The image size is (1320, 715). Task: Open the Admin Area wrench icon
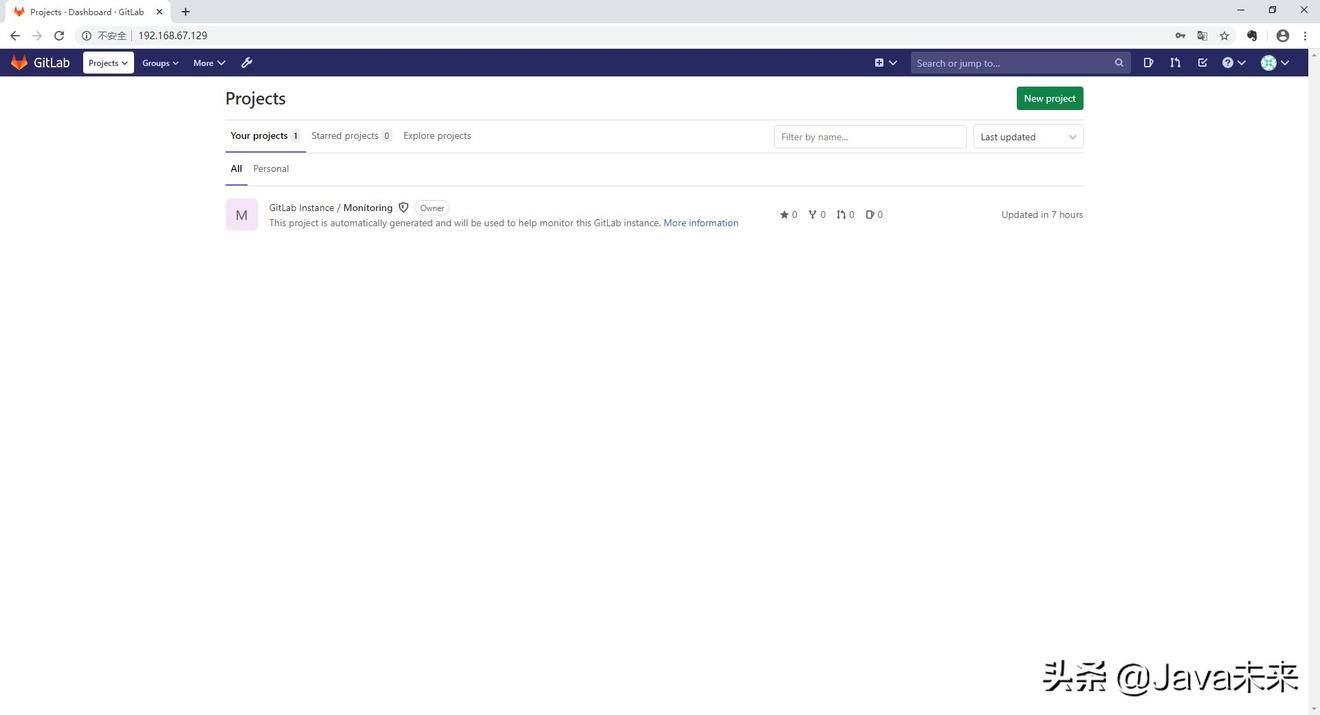[x=247, y=63]
